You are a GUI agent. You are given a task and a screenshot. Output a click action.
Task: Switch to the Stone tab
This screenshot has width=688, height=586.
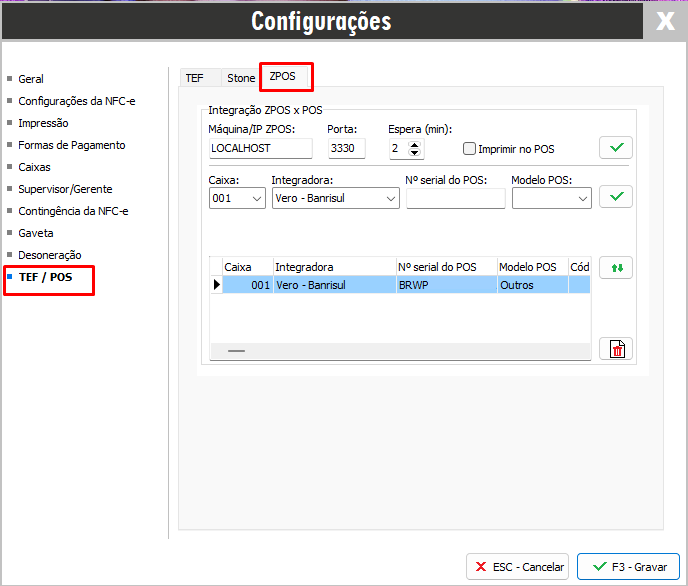point(241,78)
